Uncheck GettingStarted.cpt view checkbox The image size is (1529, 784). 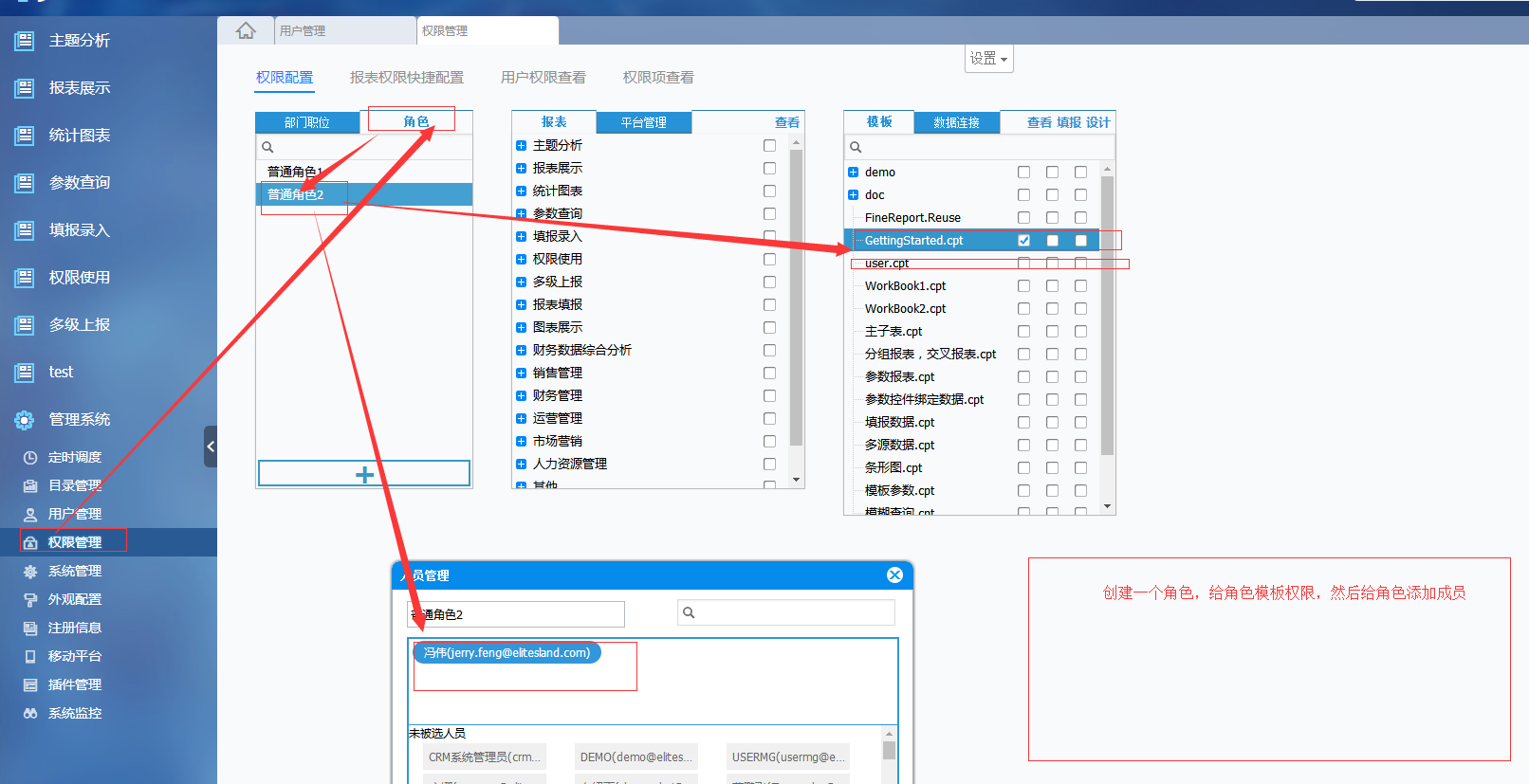point(1023,240)
